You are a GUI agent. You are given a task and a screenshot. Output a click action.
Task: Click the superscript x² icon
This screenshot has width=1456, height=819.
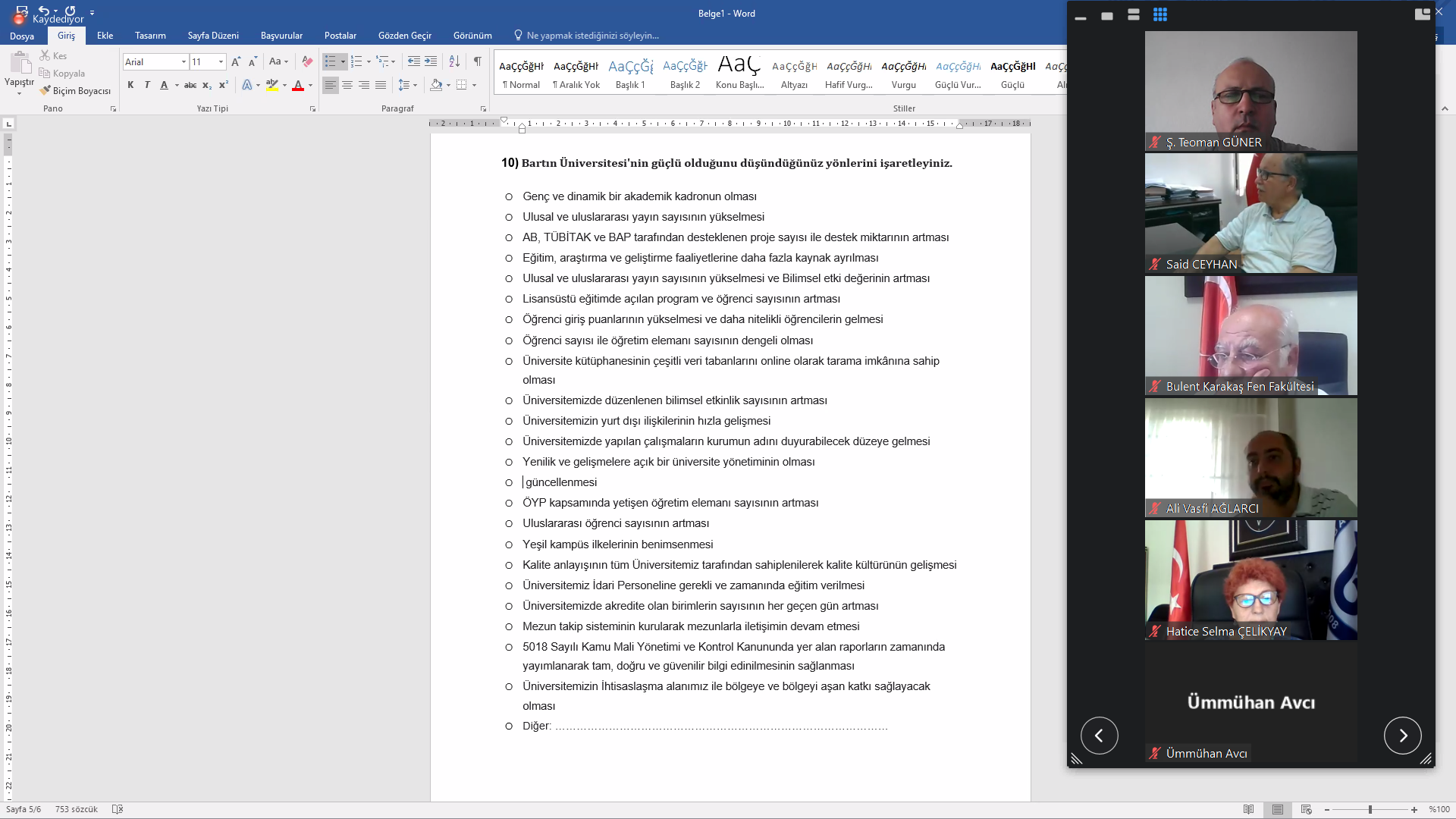pos(224,85)
